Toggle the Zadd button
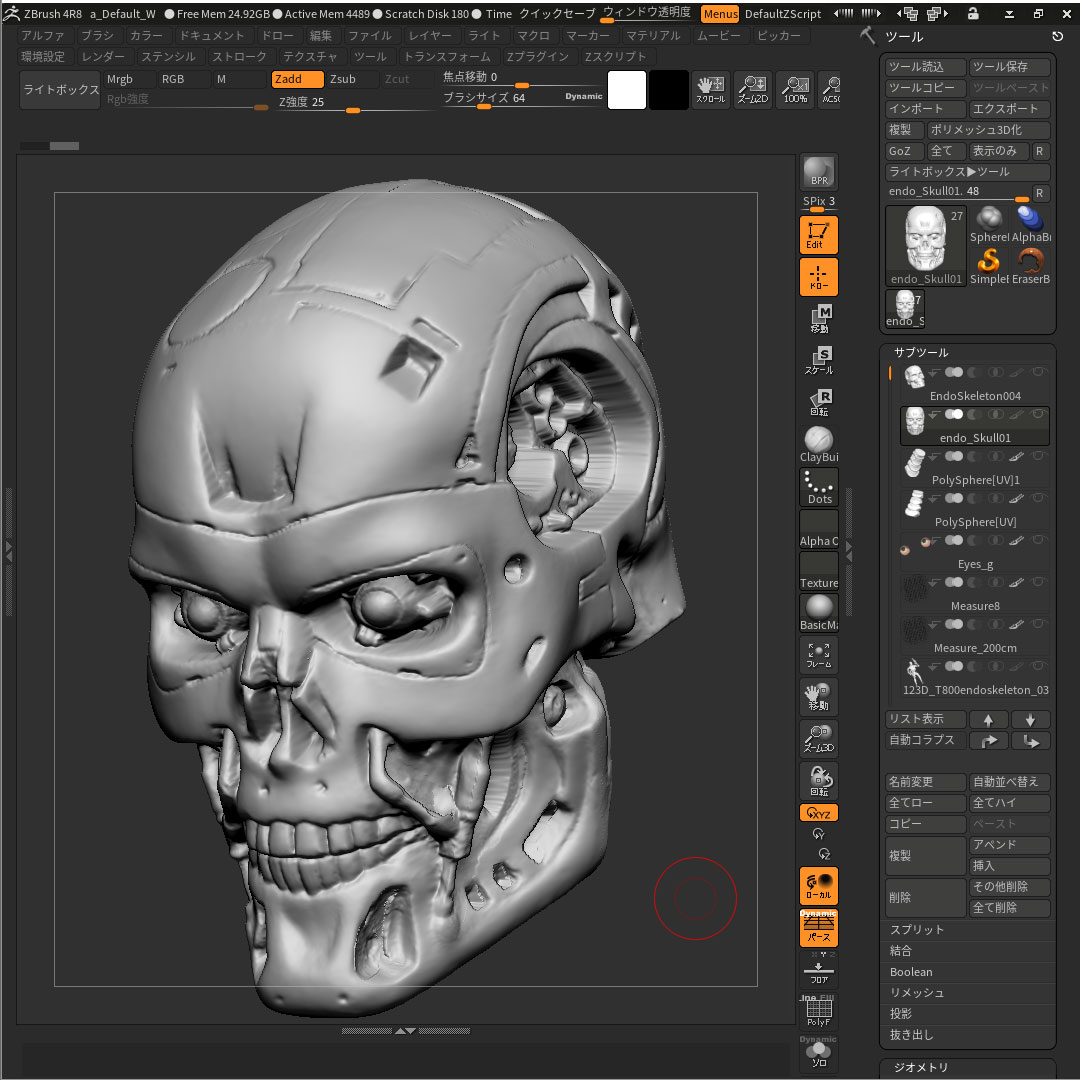Image resolution: width=1080 pixels, height=1080 pixels. pyautogui.click(x=297, y=79)
